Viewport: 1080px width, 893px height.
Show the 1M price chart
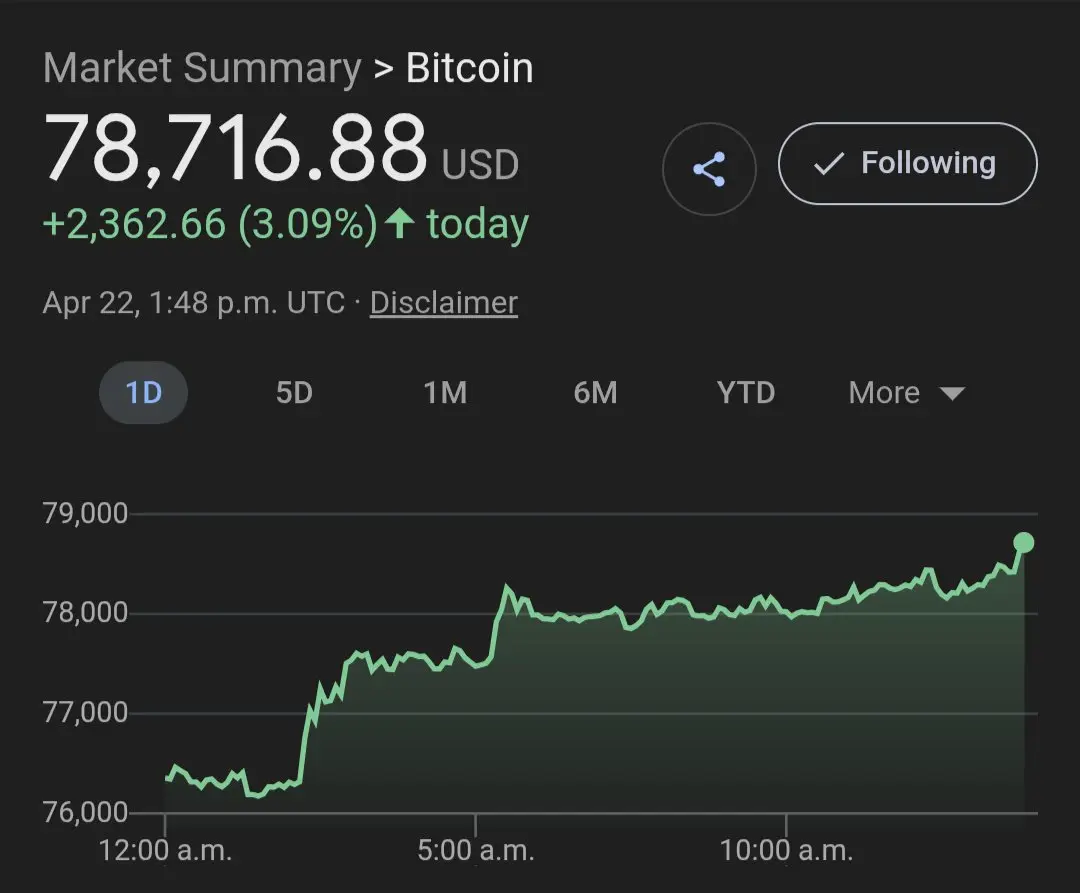pos(445,393)
